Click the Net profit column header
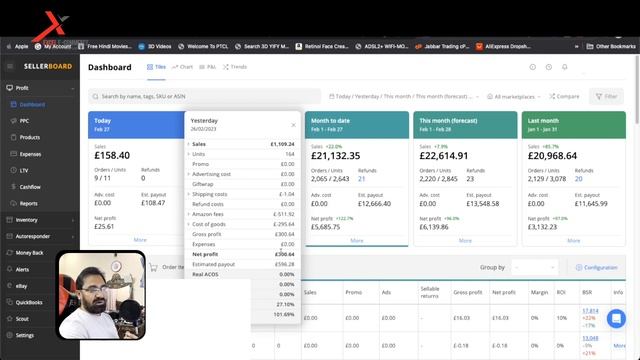The height and width of the screenshot is (360, 640). [504, 292]
